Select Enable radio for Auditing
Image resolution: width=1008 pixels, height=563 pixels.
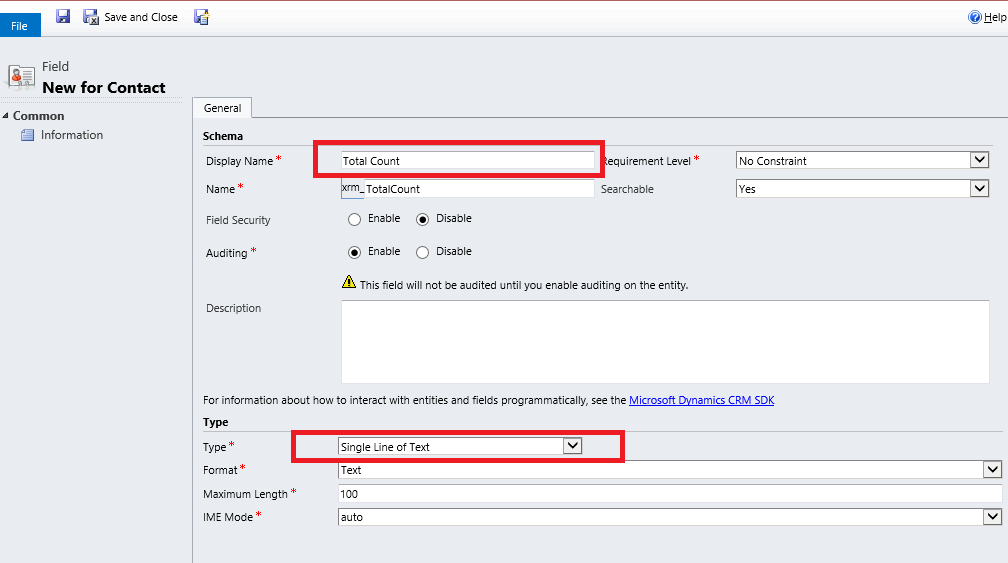[354, 253]
